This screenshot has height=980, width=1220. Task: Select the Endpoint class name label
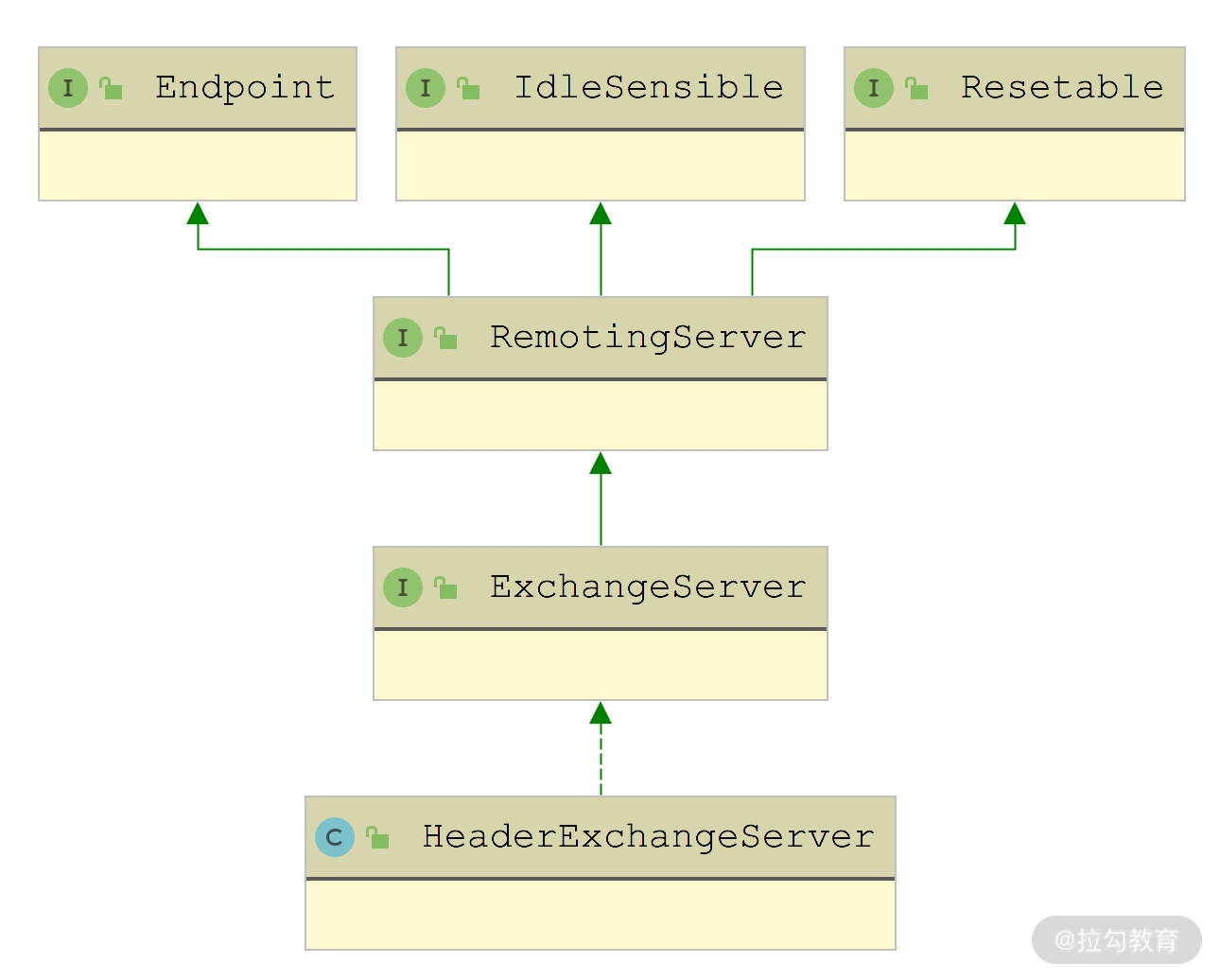click(245, 87)
